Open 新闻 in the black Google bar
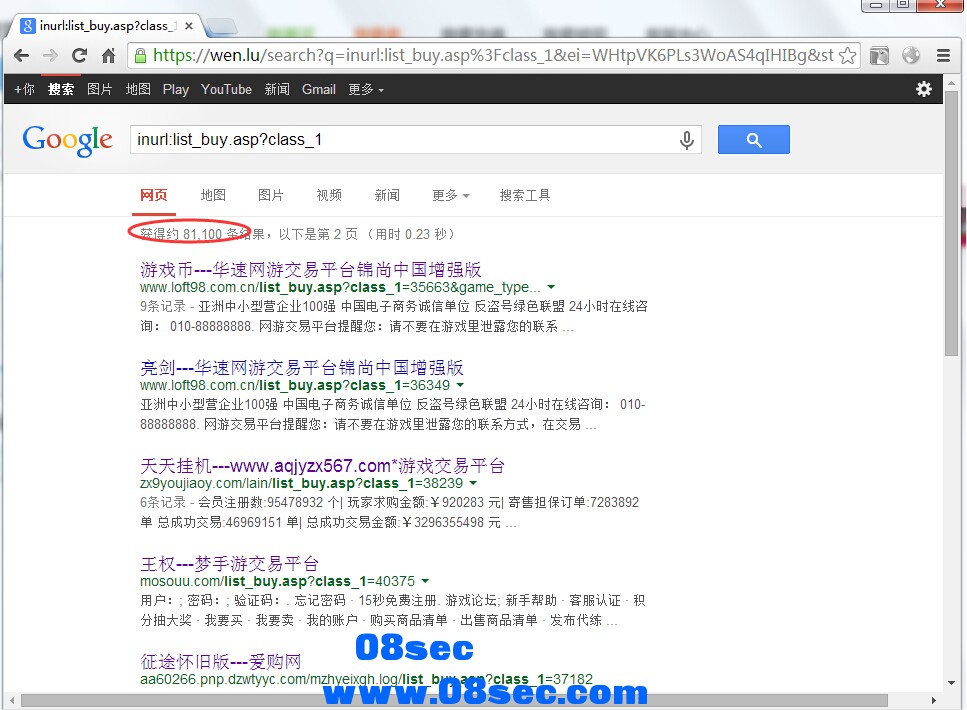967x710 pixels. click(277, 89)
